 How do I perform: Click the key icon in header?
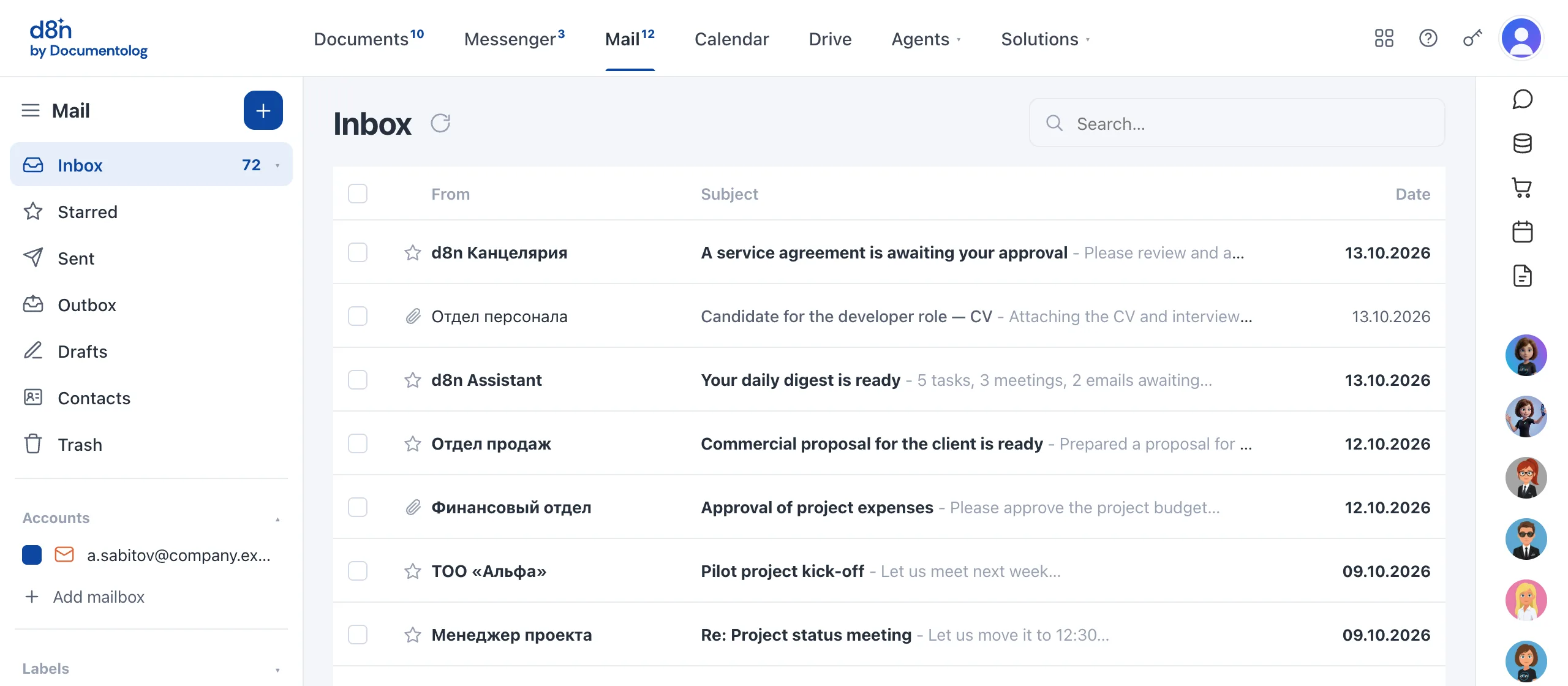click(x=1472, y=39)
